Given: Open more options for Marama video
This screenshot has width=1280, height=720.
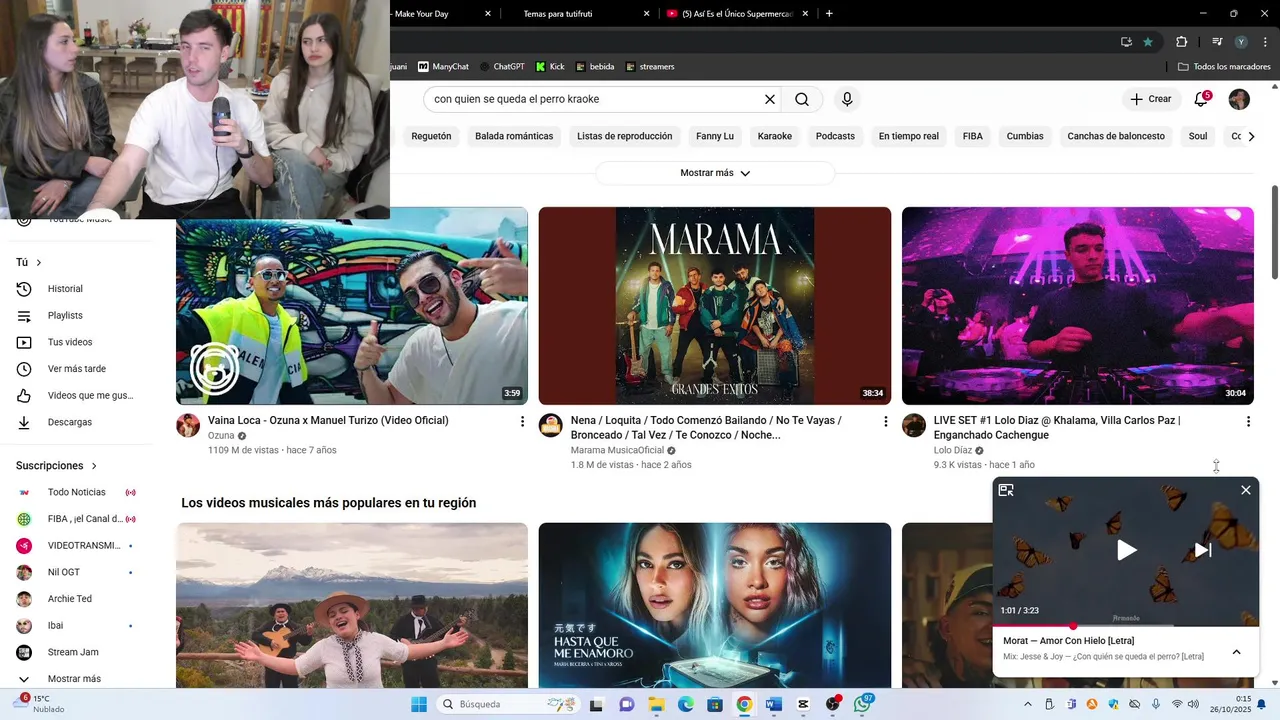Looking at the screenshot, I should pos(885,422).
